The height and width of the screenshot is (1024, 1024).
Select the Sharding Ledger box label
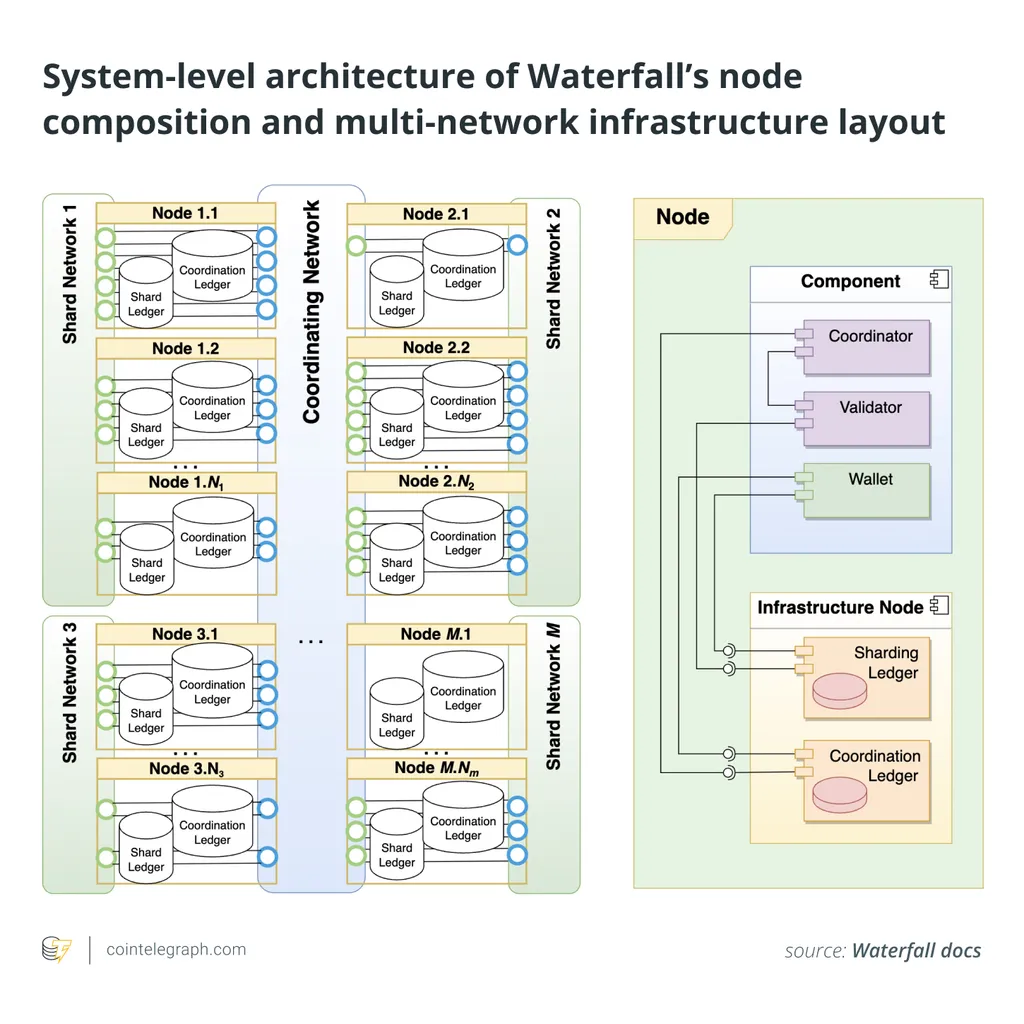pyautogui.click(x=886, y=662)
